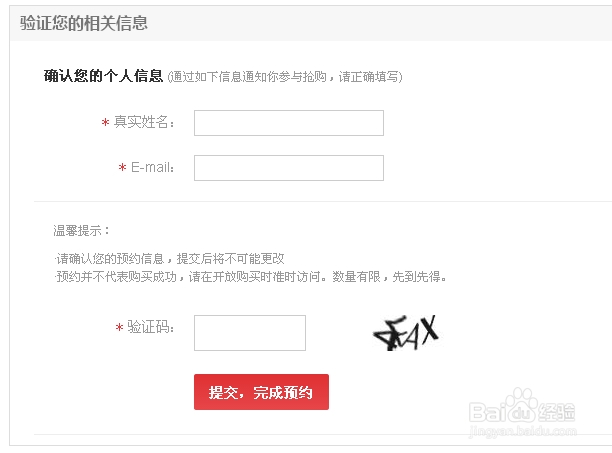Select the 验证码 field label

[150, 327]
